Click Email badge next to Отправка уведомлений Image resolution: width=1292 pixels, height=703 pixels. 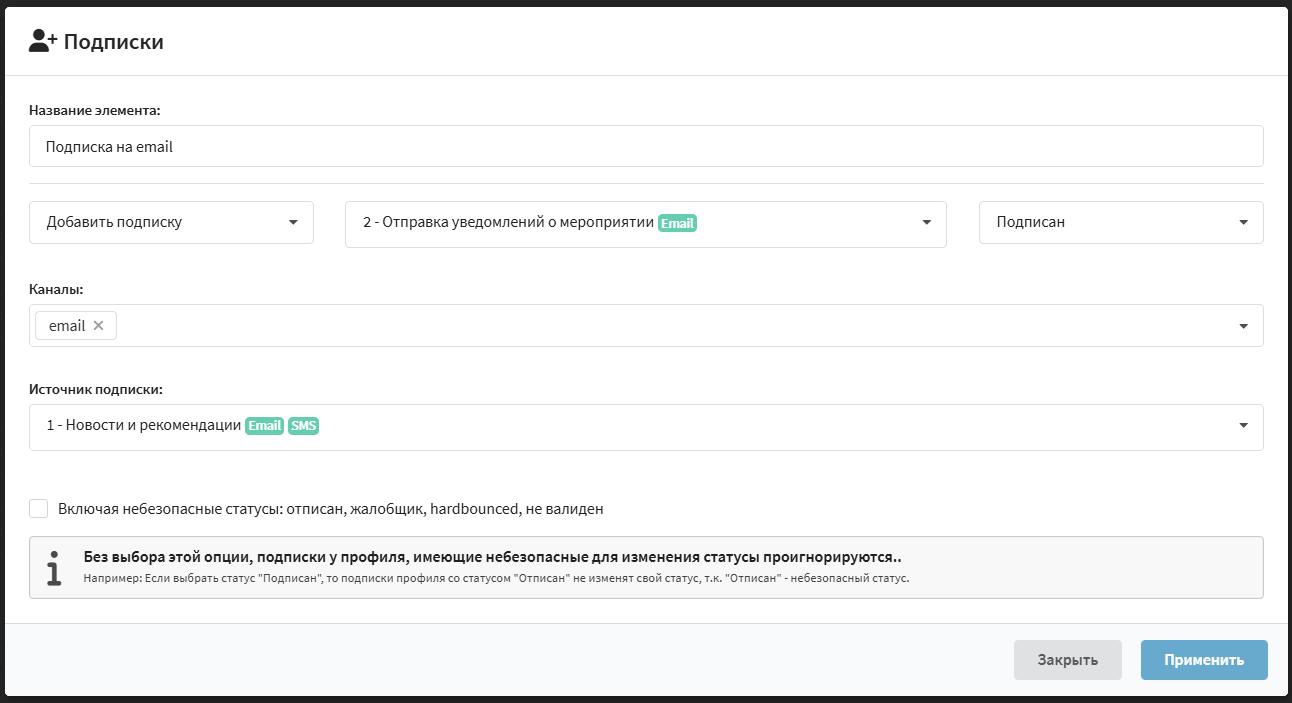677,223
